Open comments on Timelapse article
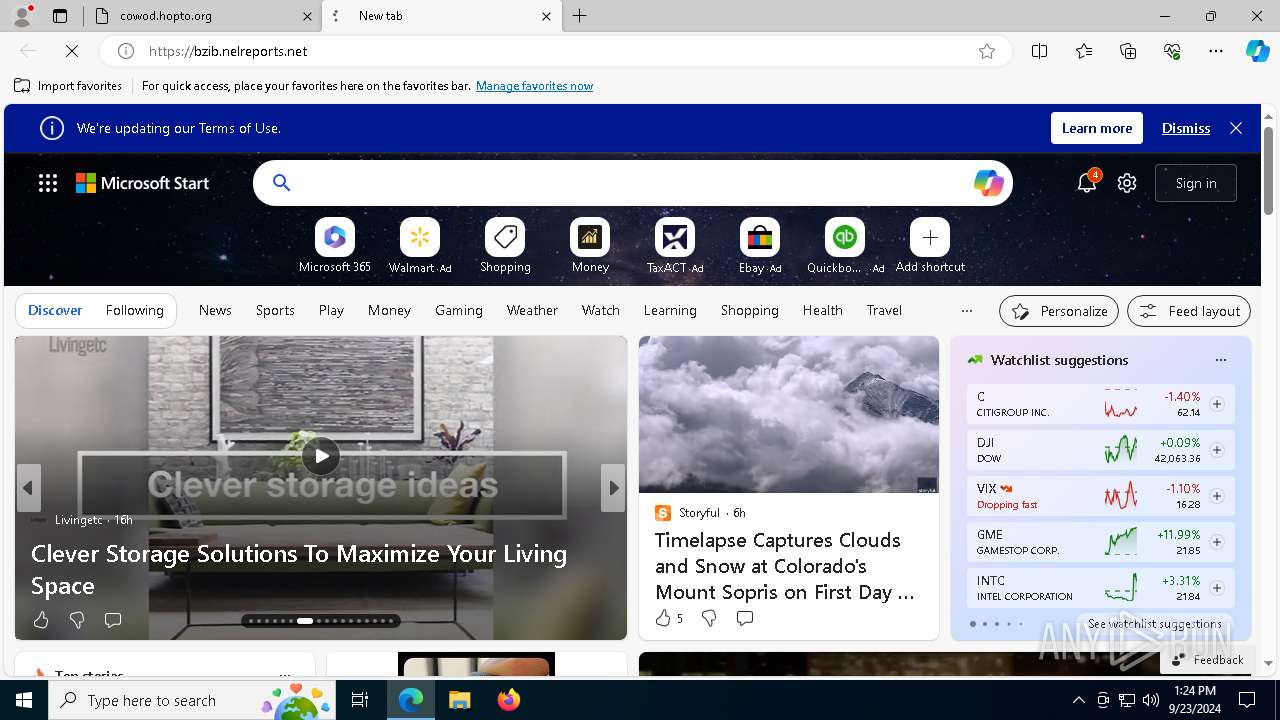 744,618
